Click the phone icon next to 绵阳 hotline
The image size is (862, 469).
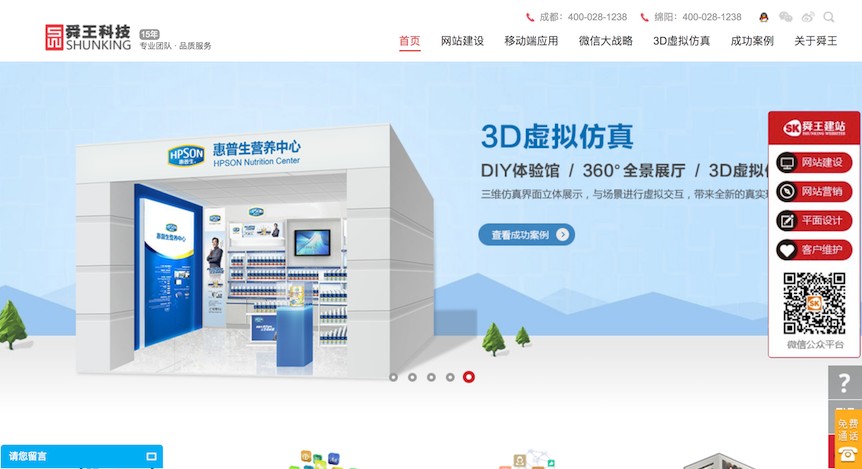(644, 18)
